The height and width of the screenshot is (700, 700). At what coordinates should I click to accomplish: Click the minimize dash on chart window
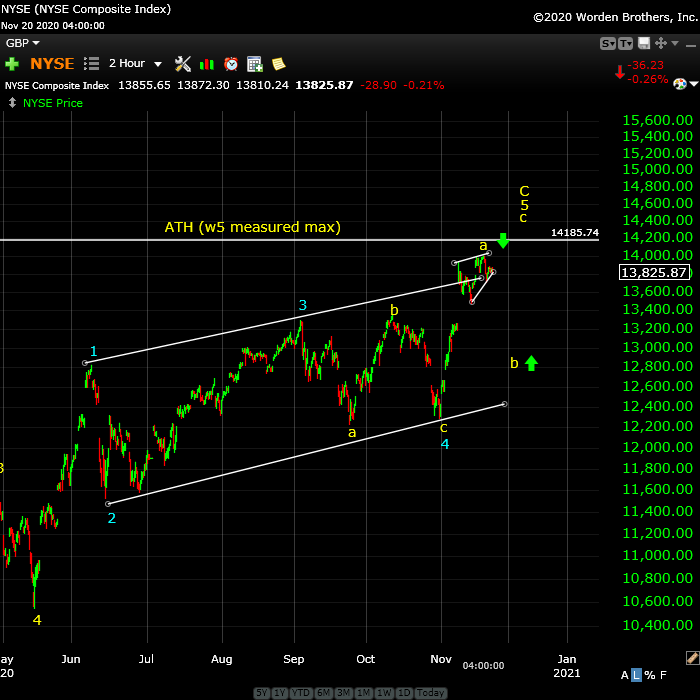[x=691, y=46]
